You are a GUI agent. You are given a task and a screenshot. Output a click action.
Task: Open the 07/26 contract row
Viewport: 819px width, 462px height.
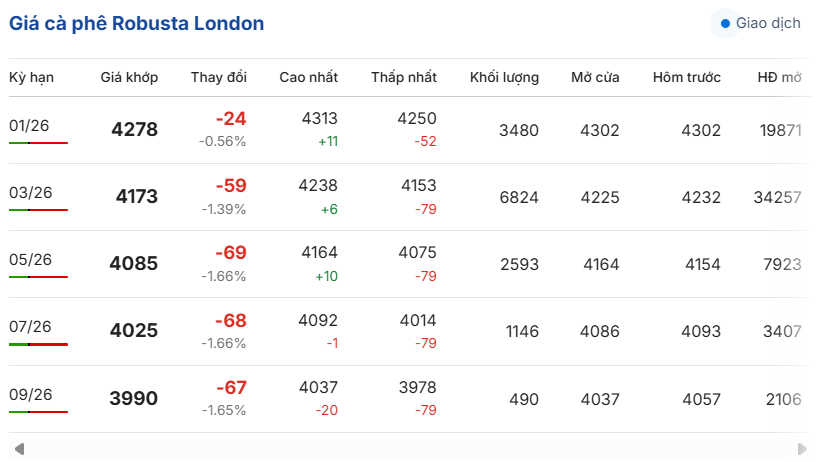pyautogui.click(x=29, y=326)
